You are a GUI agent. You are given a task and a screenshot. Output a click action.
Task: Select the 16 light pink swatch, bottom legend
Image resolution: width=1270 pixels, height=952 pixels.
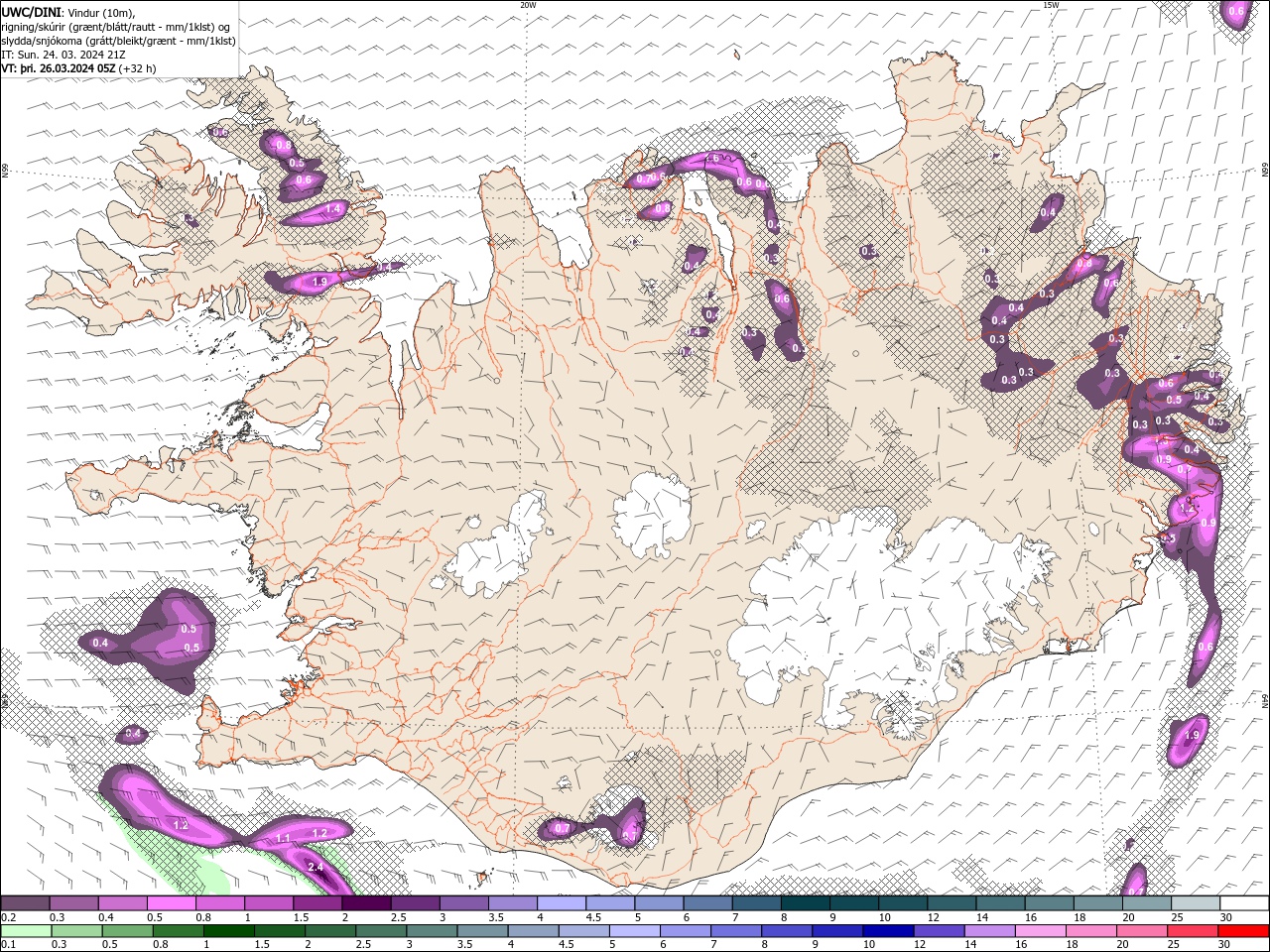point(1041,931)
